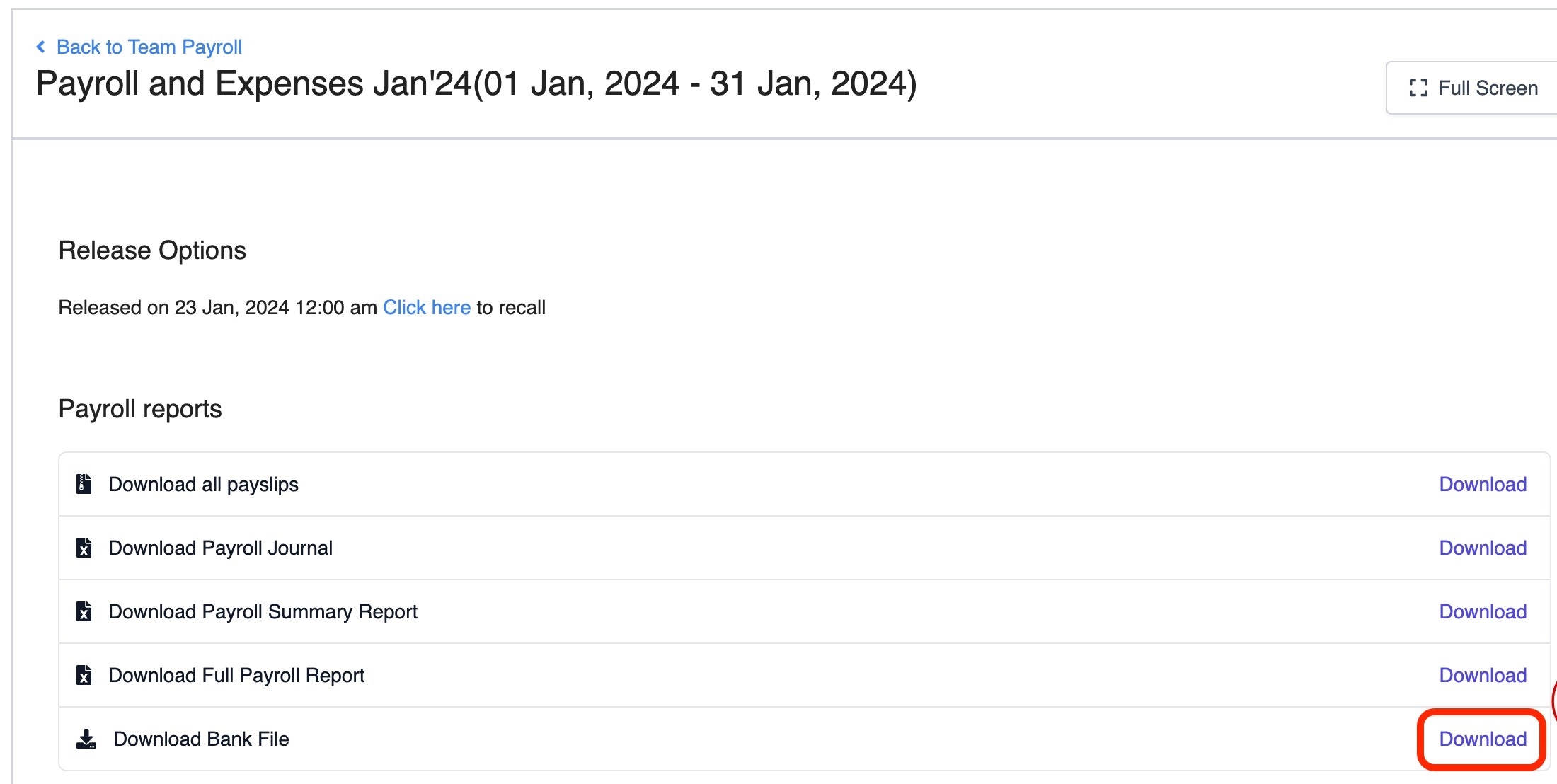The image size is (1557, 784).
Task: Select the Download Bank File row label
Action: coord(201,739)
